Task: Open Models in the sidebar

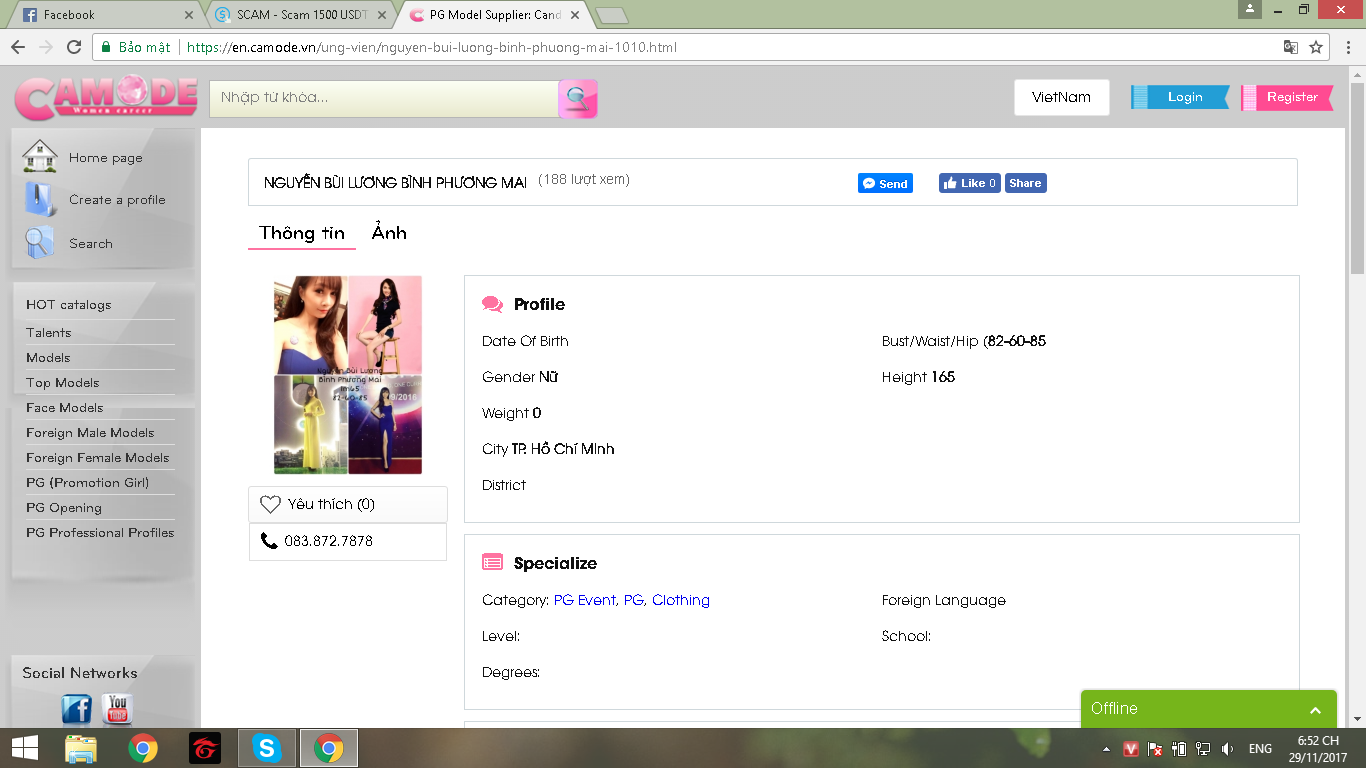Action: [x=48, y=357]
